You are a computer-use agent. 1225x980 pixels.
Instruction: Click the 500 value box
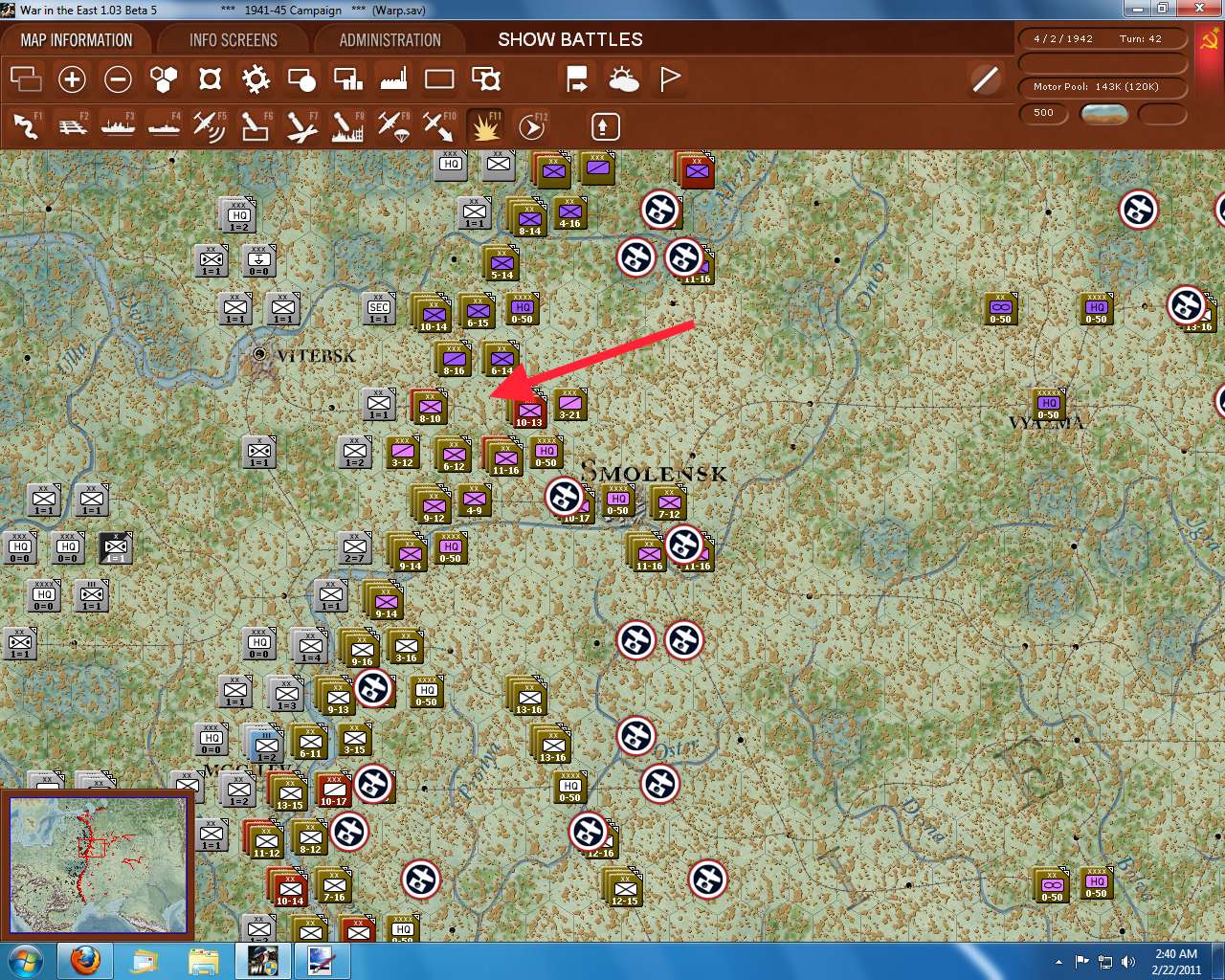point(1044,113)
